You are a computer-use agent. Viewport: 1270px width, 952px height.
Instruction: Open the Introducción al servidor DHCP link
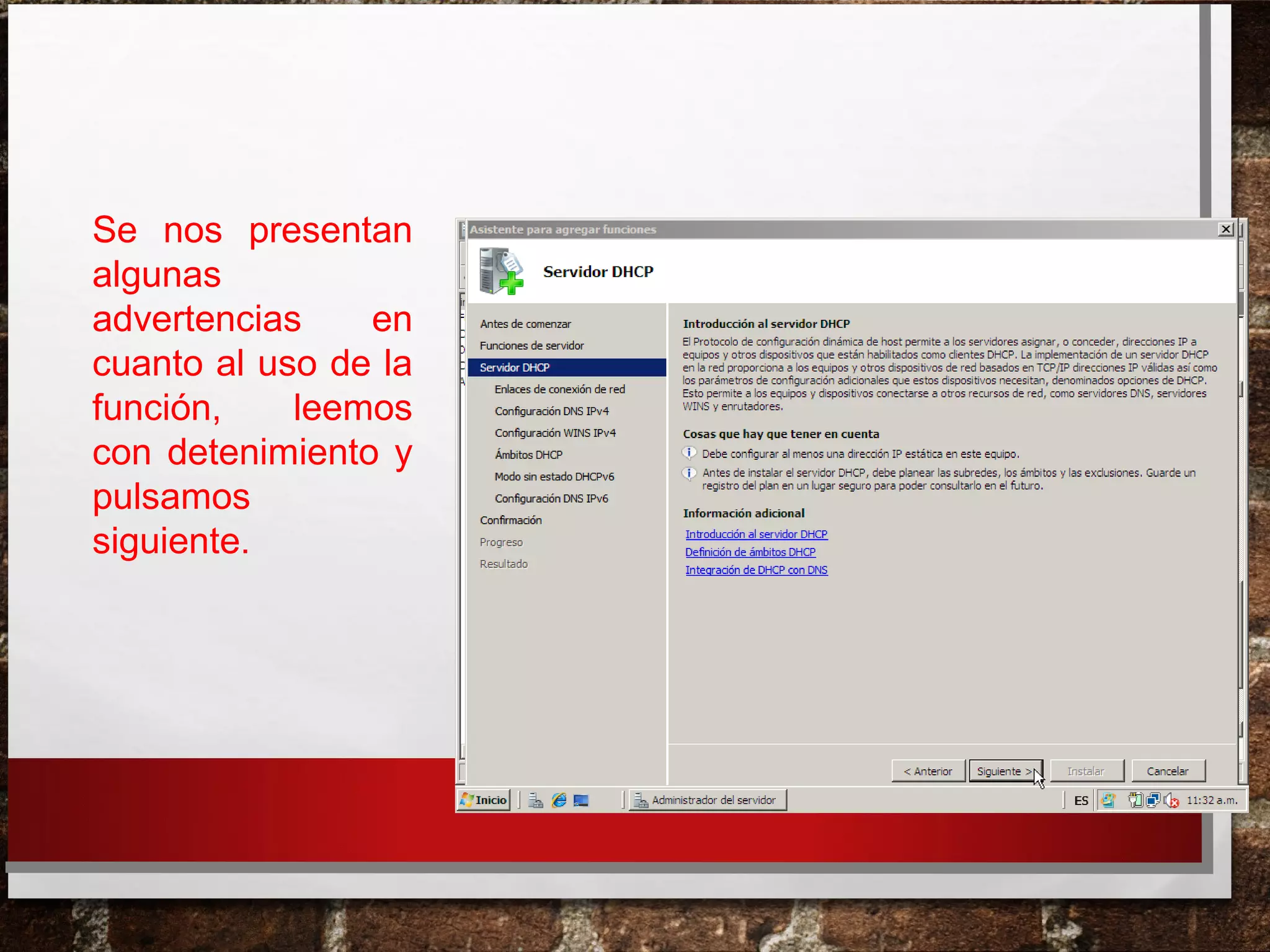pyautogui.click(x=756, y=534)
